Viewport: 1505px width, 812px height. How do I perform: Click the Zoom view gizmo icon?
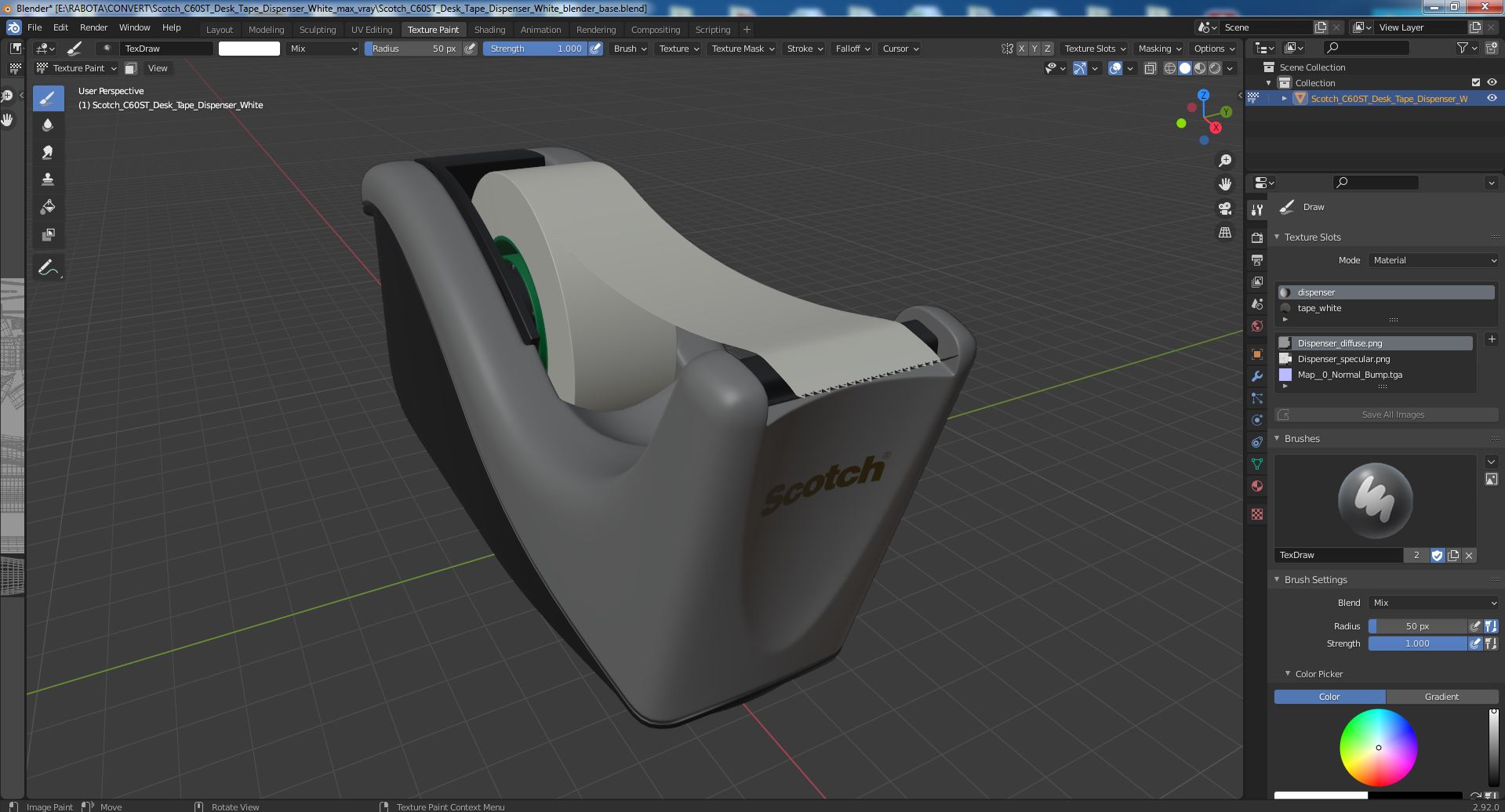[1224, 161]
